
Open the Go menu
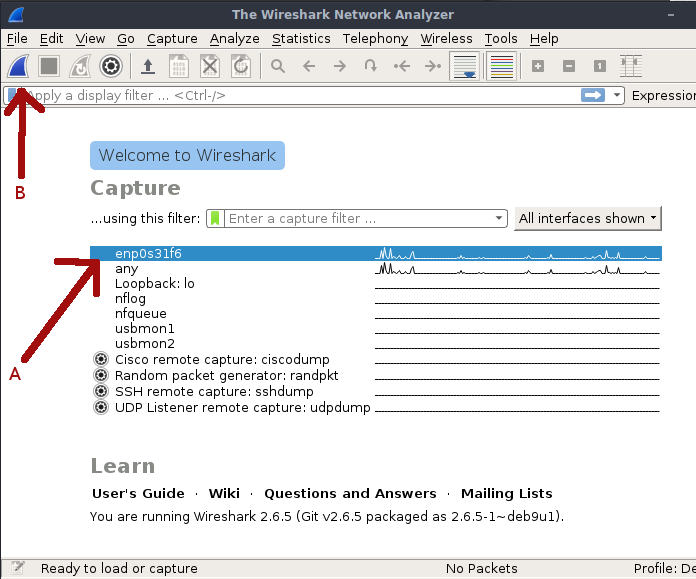(x=126, y=39)
